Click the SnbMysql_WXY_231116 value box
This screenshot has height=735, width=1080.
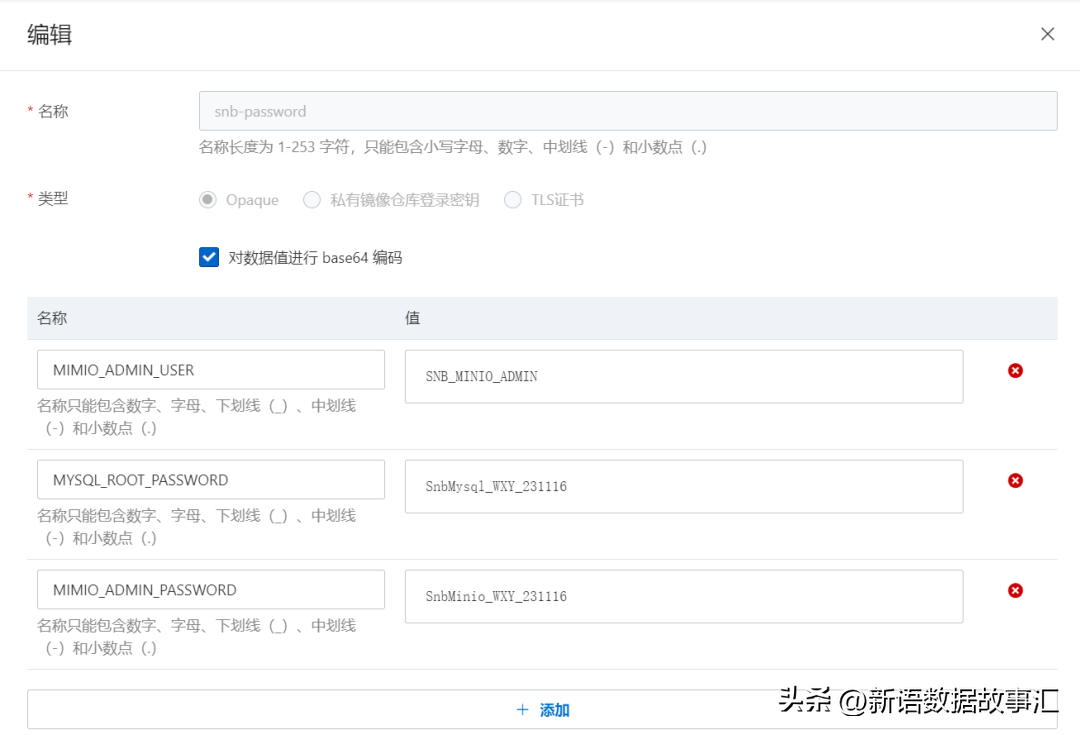[683, 487]
